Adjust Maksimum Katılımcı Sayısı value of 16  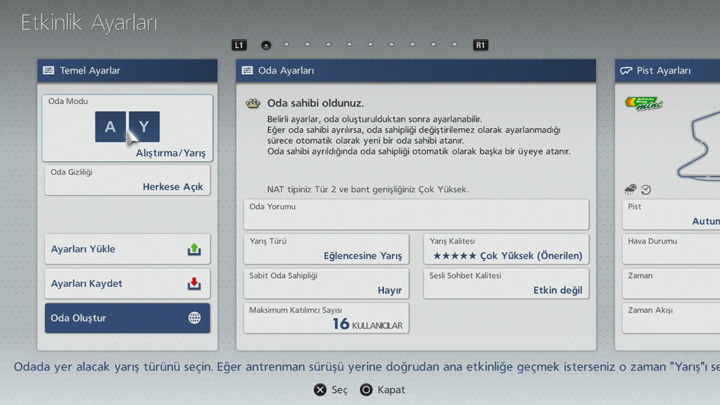[x=326, y=318]
